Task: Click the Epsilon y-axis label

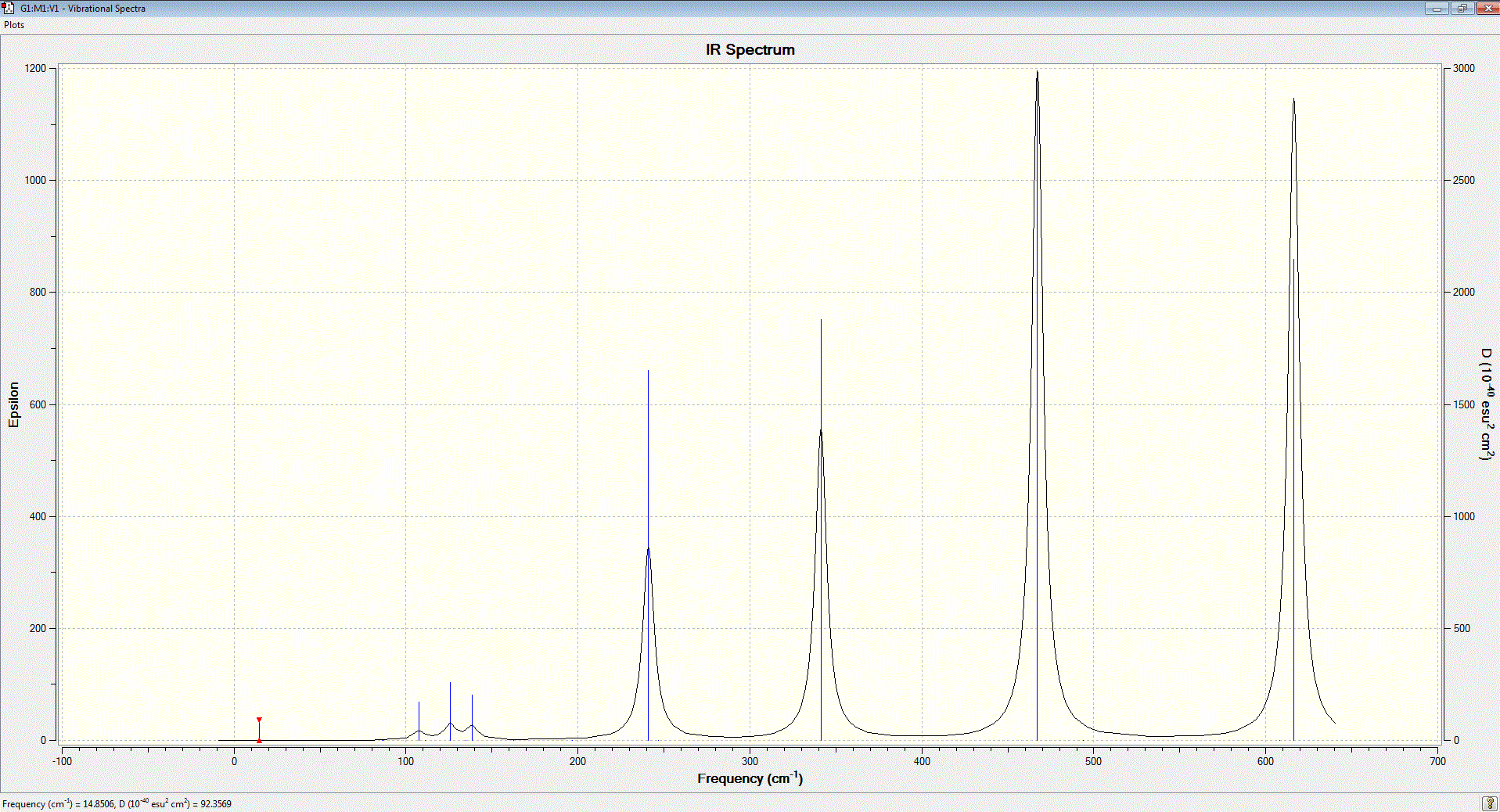Action: coord(13,404)
